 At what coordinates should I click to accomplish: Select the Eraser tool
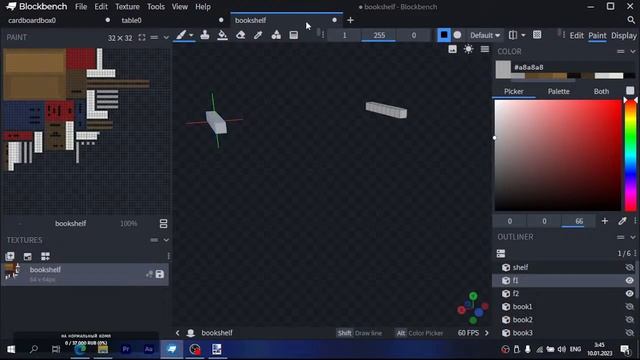click(x=240, y=35)
